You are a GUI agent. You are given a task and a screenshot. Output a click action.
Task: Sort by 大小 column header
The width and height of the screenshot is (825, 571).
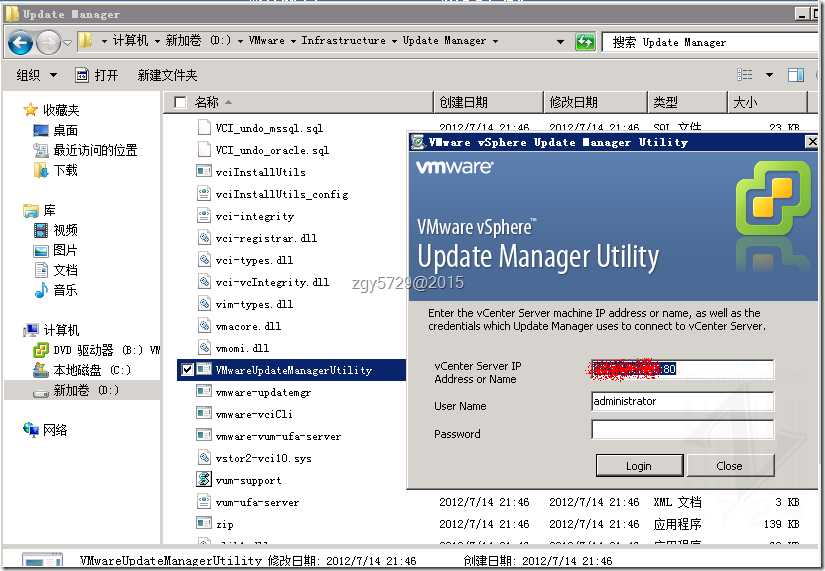767,102
